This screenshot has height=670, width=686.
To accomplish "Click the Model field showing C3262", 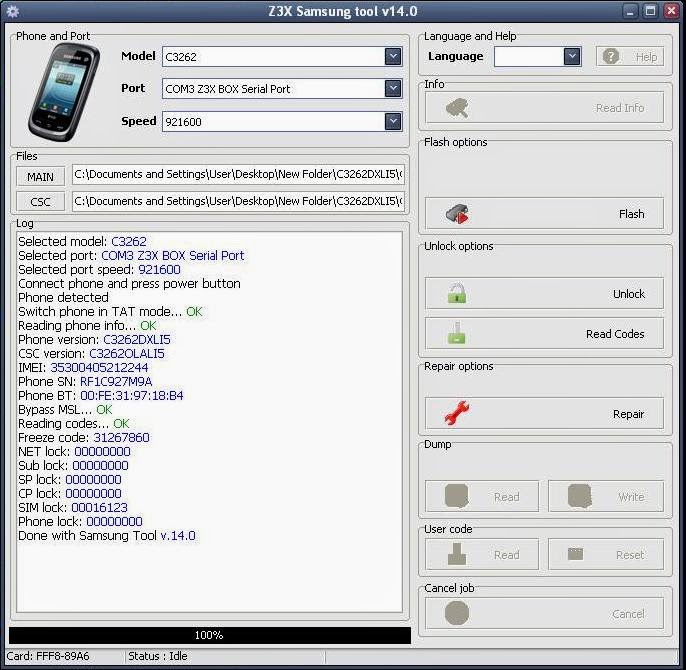I will 282,56.
